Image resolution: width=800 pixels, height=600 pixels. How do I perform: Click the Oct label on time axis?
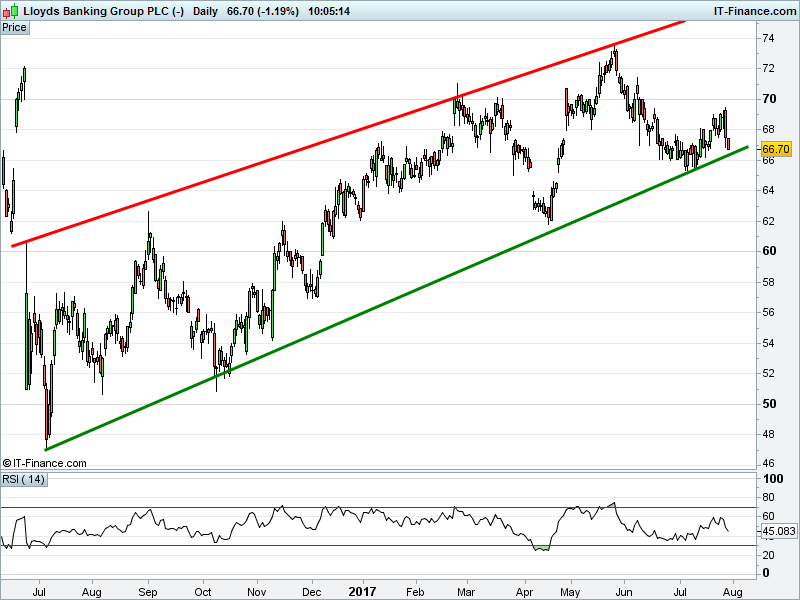pyautogui.click(x=203, y=592)
